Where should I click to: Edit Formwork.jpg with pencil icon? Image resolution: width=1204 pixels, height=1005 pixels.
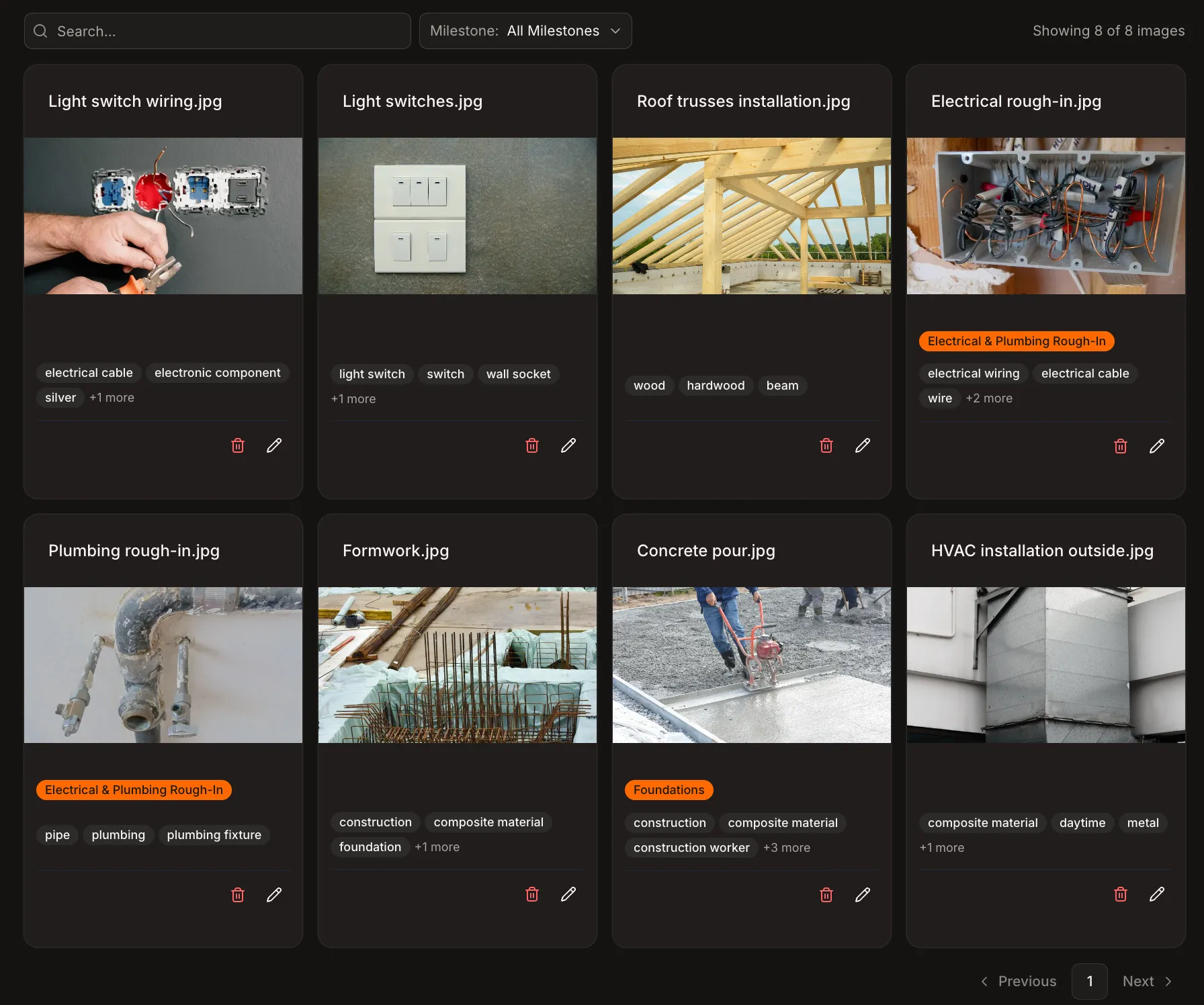568,894
